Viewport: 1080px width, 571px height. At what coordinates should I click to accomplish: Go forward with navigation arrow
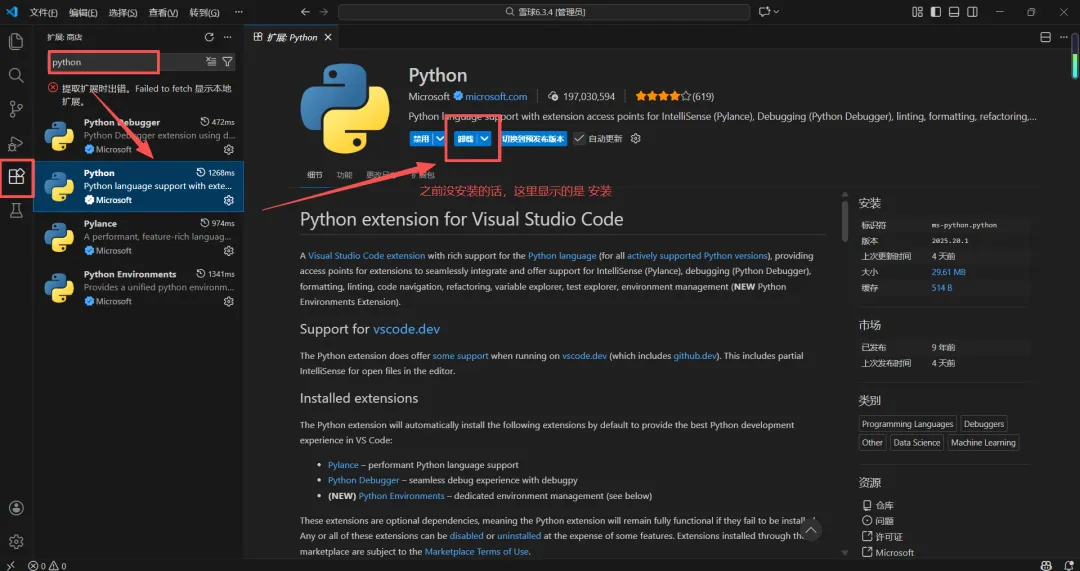[324, 12]
